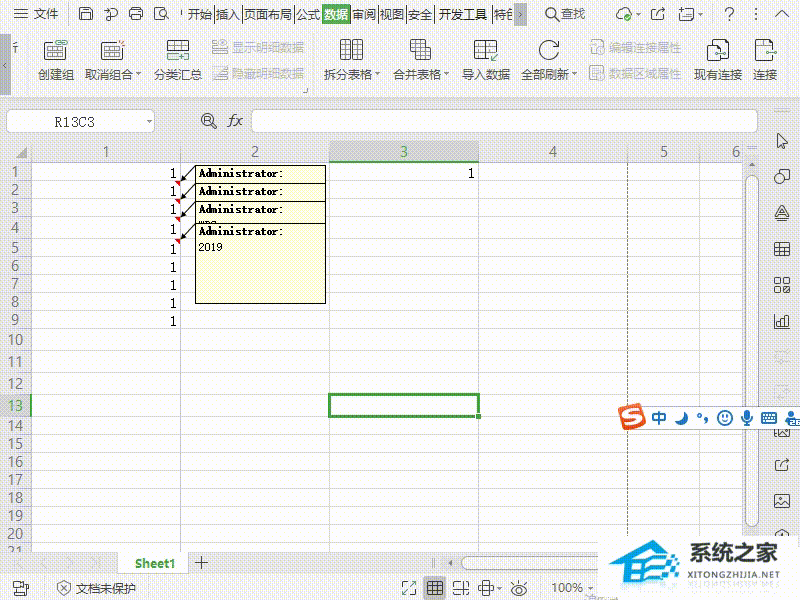This screenshot has height=600, width=800.
Task: Click the Help question mark icon
Action: (730, 14)
